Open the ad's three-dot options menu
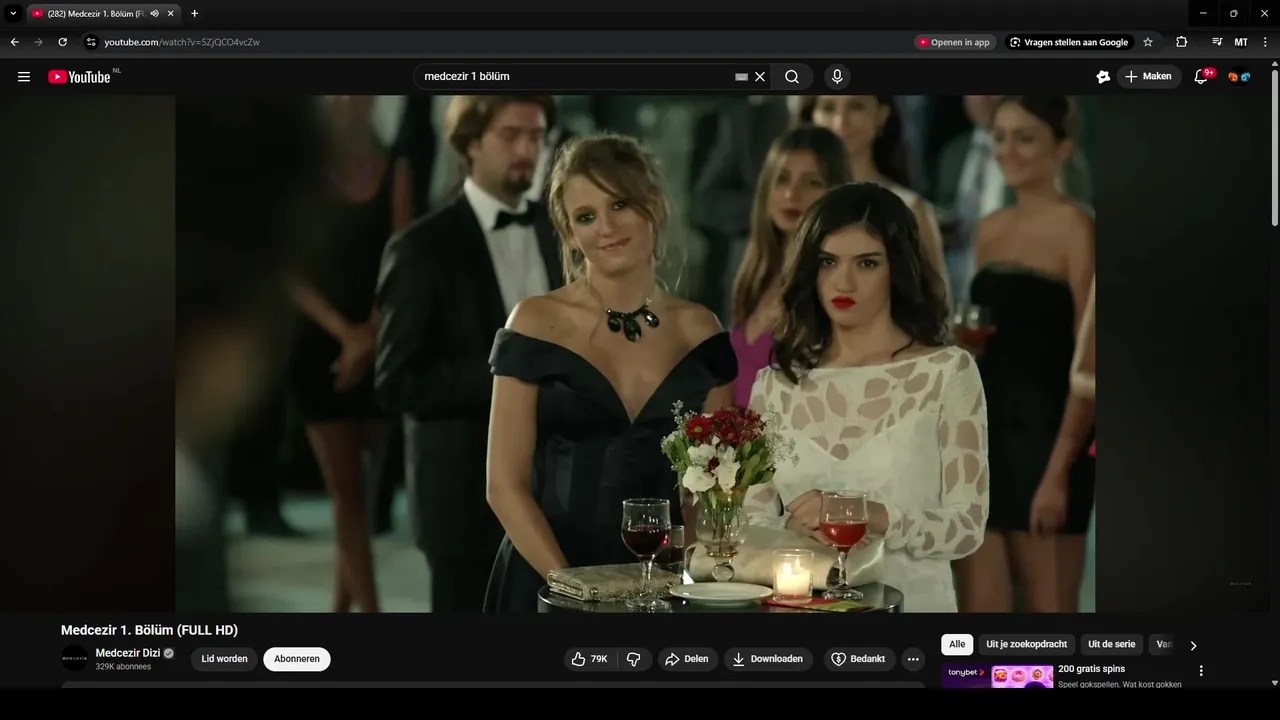Image resolution: width=1280 pixels, height=720 pixels. pos(1201,671)
